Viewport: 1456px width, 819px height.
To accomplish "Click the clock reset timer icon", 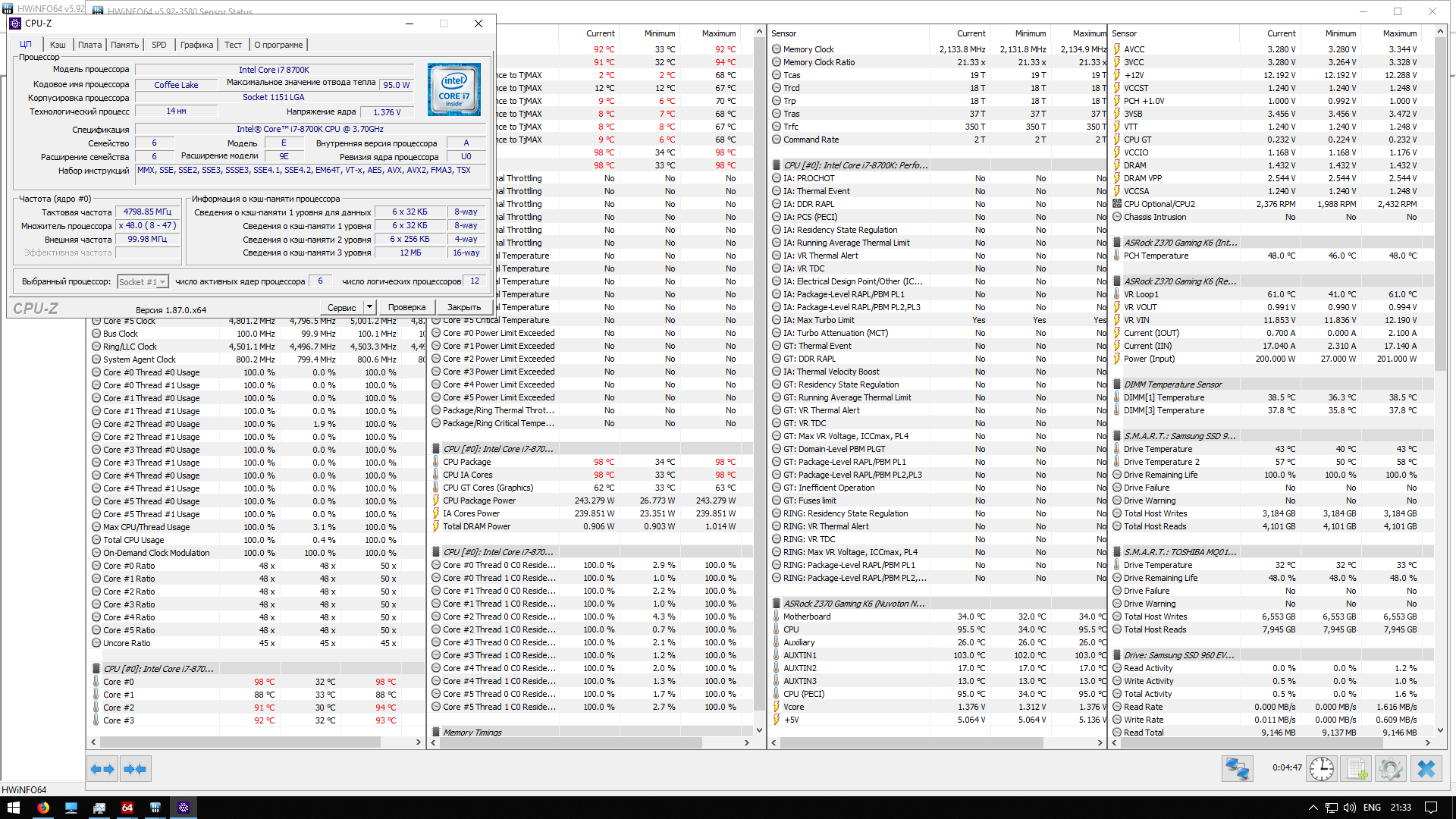I will point(1321,769).
